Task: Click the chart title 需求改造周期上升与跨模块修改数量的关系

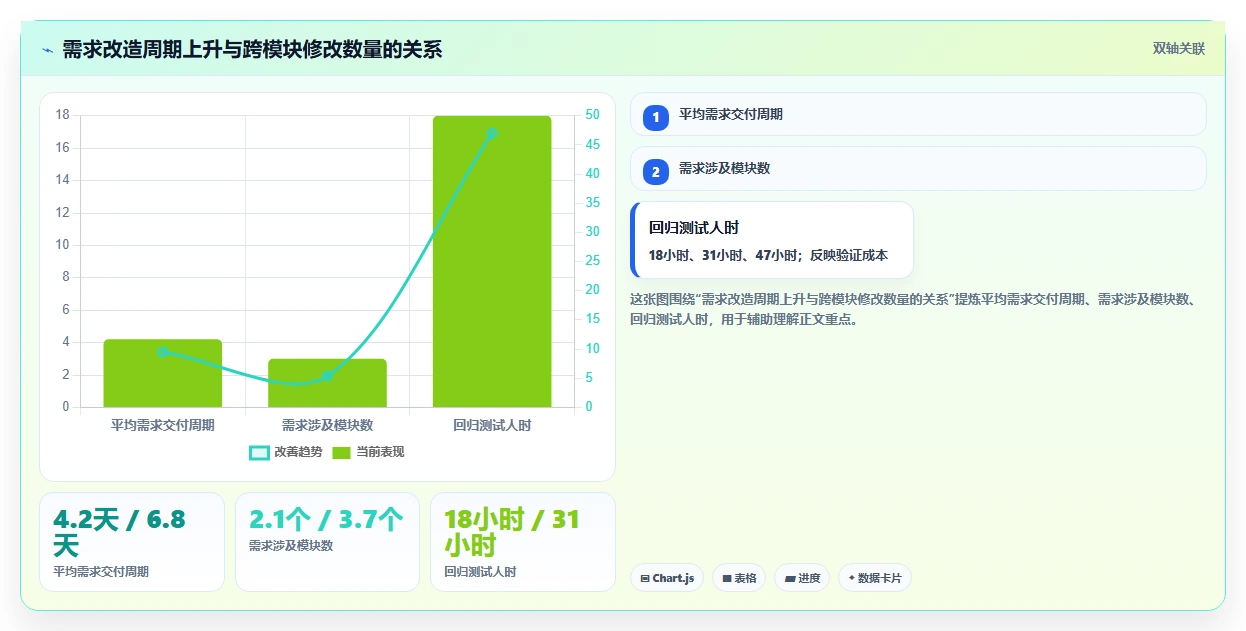Action: click(x=252, y=50)
